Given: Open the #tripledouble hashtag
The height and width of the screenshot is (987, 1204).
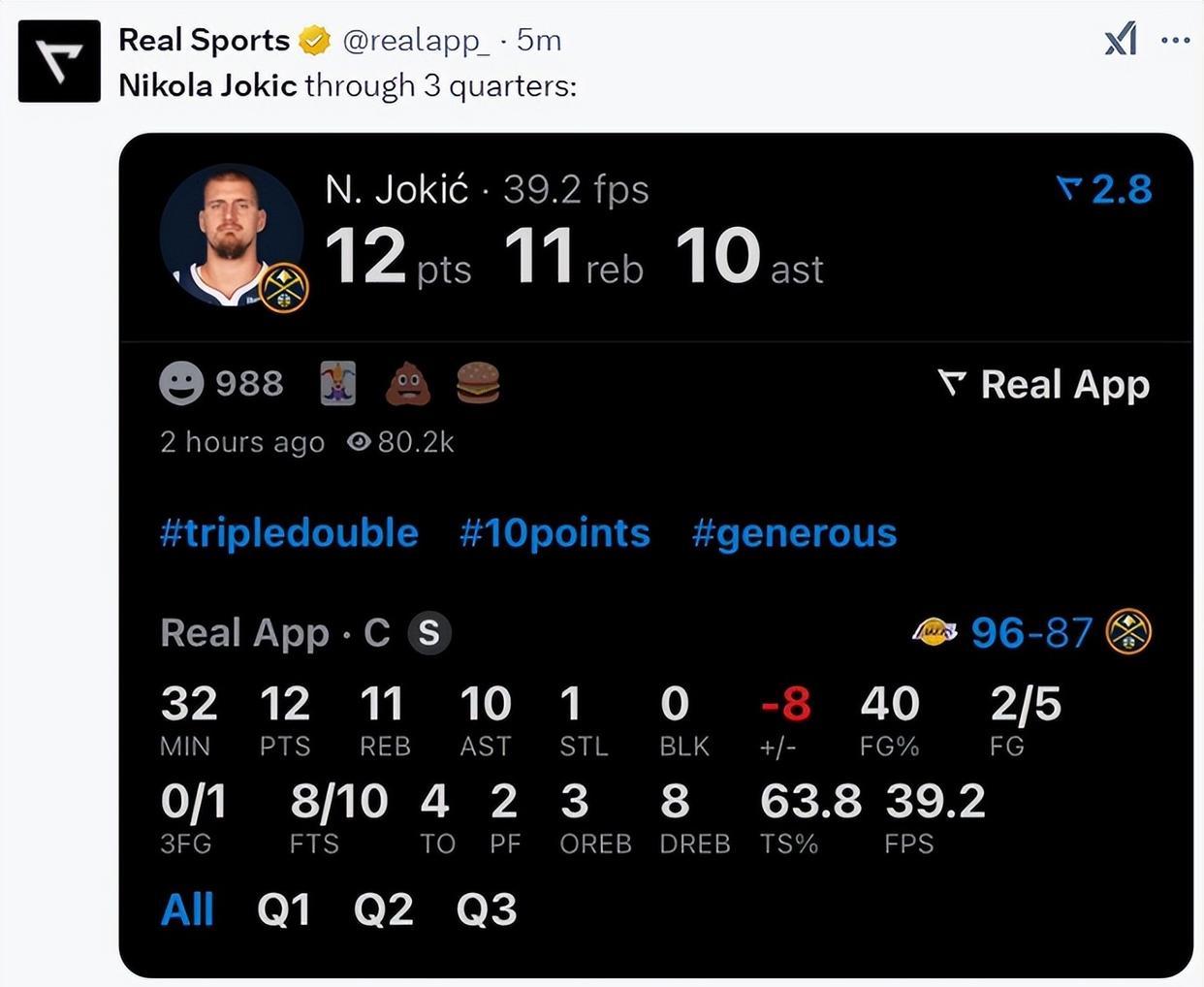Looking at the screenshot, I should (289, 533).
